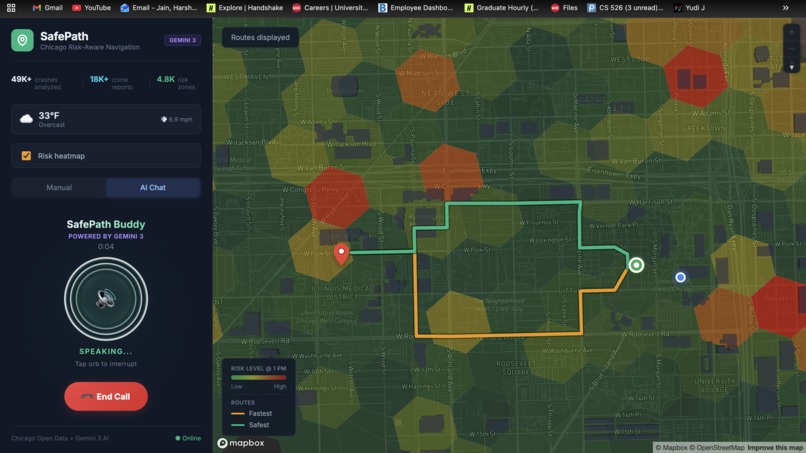Click the GEMINI 3 badge
This screenshot has height=453, width=806.
182,40
